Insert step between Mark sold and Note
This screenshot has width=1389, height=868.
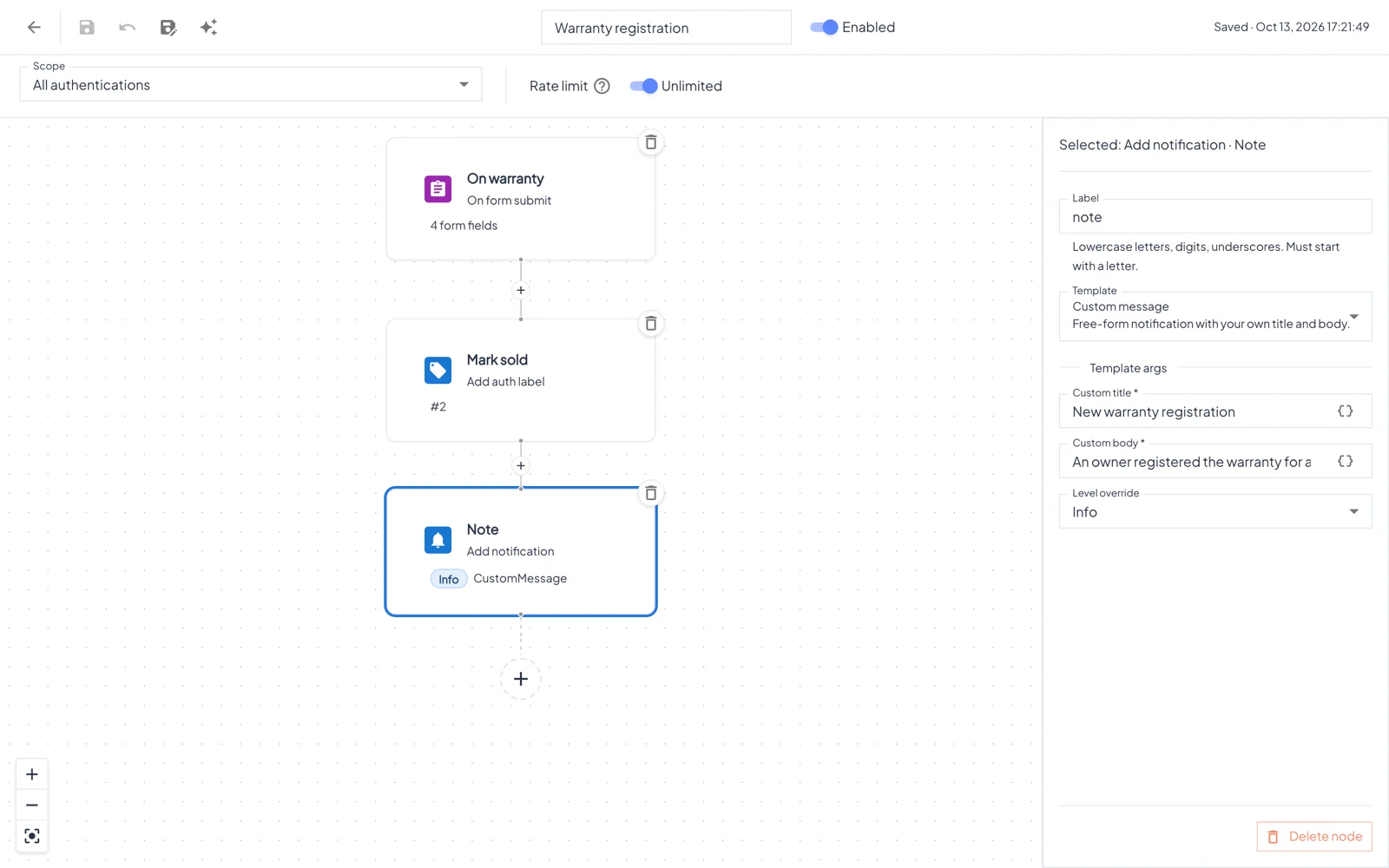click(521, 465)
